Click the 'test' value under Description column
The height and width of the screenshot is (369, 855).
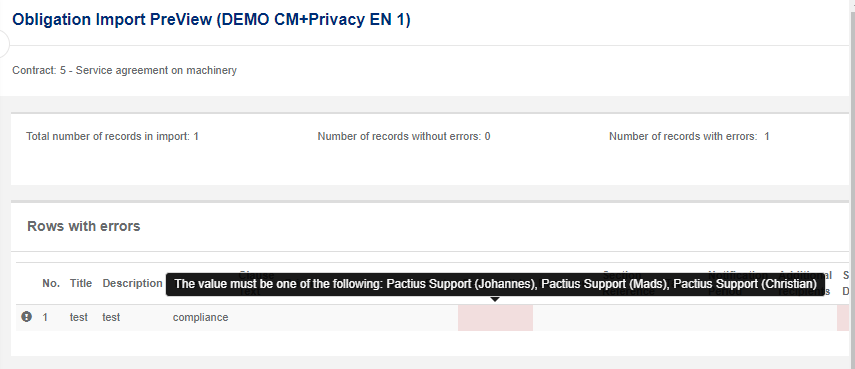[x=111, y=317]
